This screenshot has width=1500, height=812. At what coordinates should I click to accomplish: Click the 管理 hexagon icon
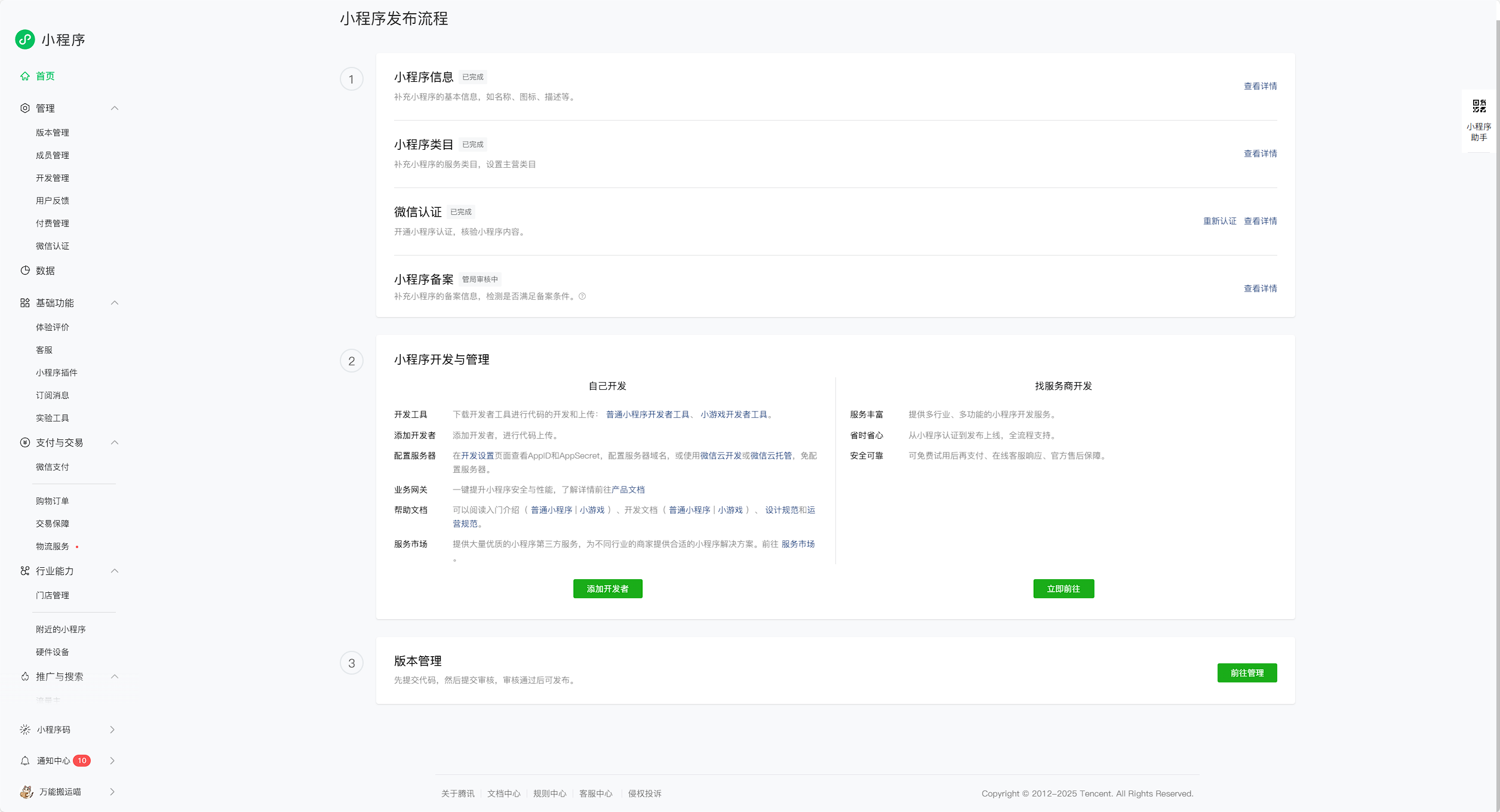(x=25, y=108)
